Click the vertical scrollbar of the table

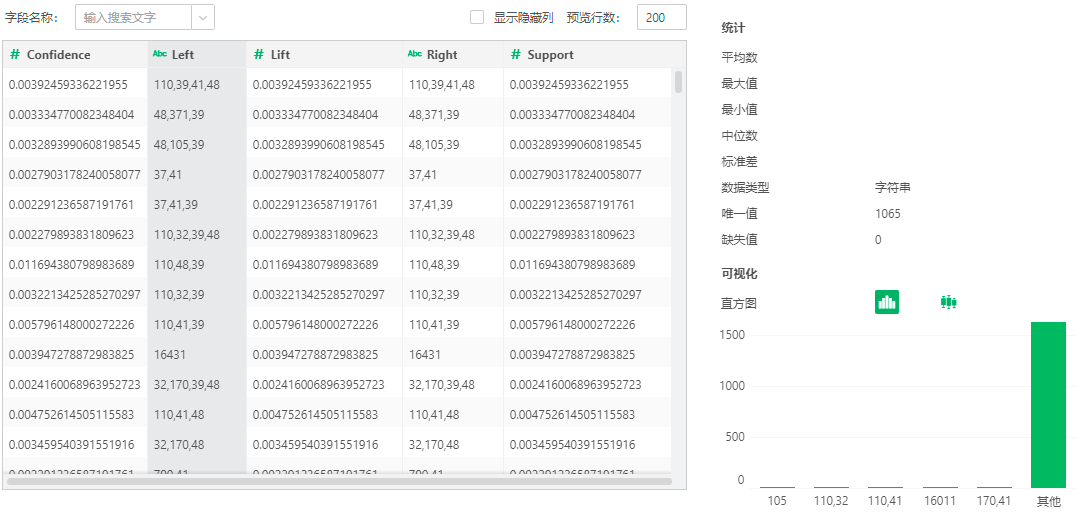tap(679, 82)
